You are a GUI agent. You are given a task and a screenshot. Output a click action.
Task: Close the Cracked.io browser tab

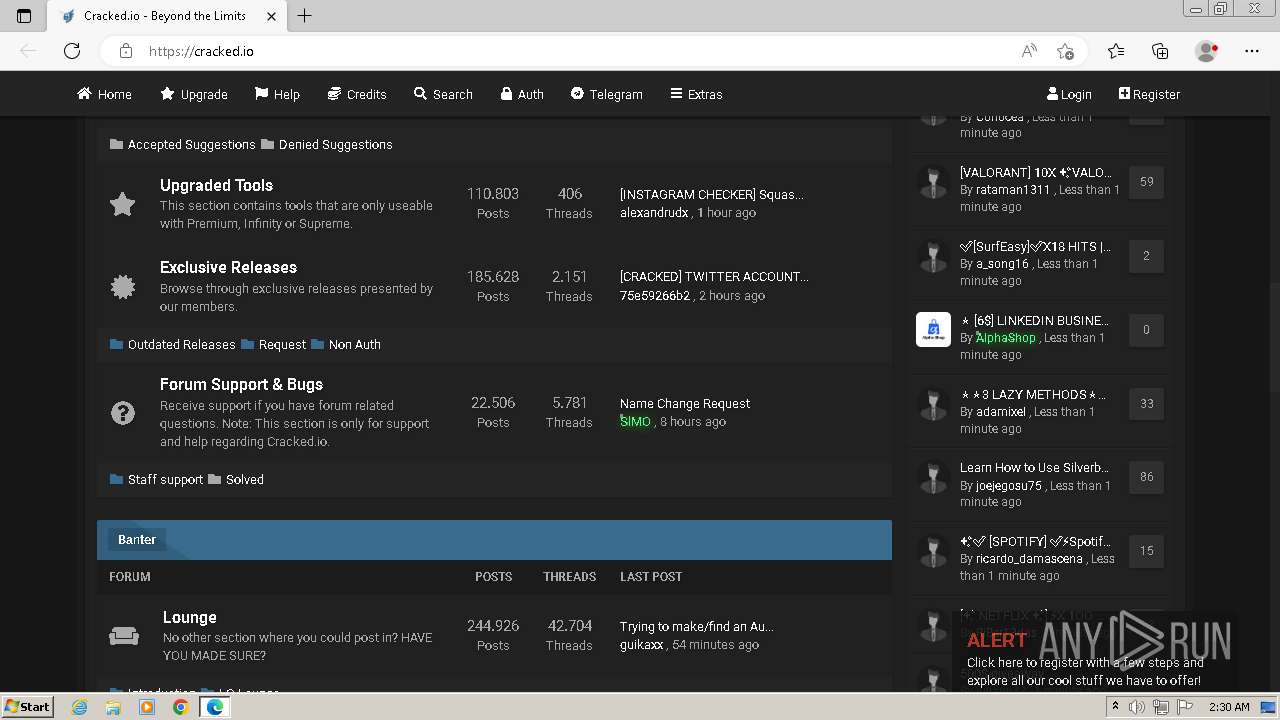coord(272,16)
